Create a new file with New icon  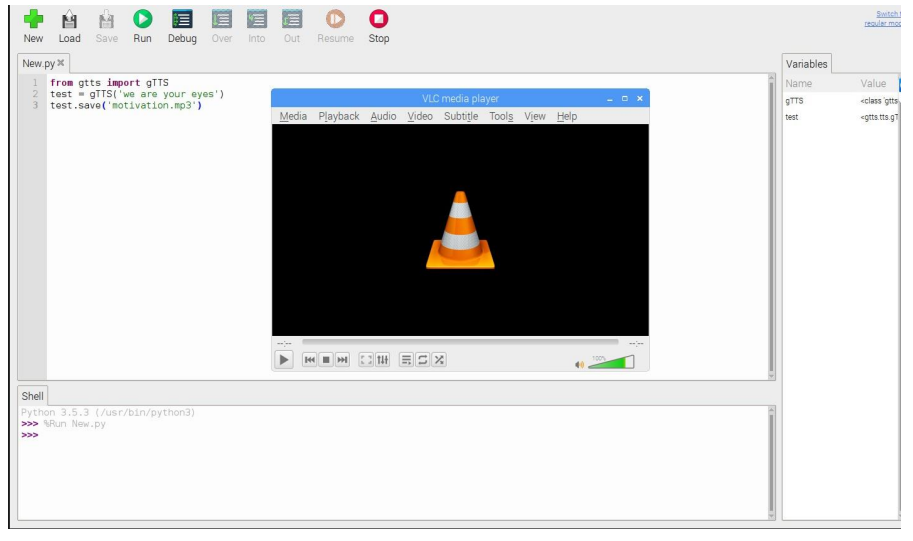pyautogui.click(x=33, y=20)
